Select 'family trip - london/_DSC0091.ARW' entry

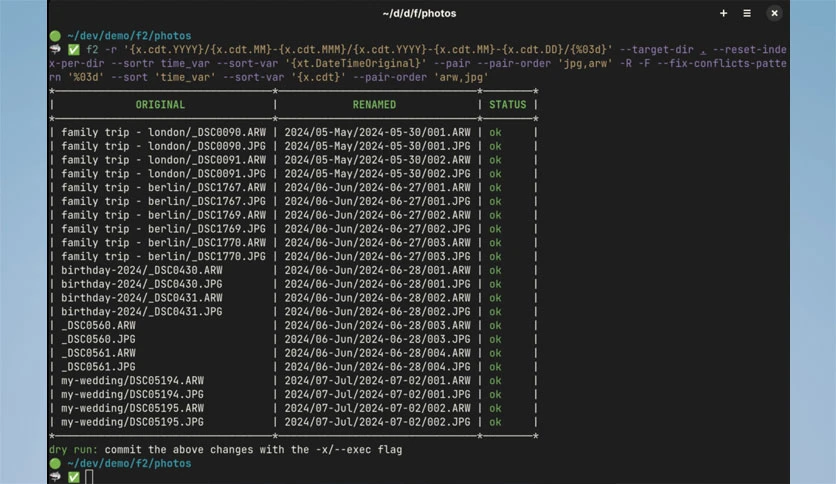click(x=163, y=160)
